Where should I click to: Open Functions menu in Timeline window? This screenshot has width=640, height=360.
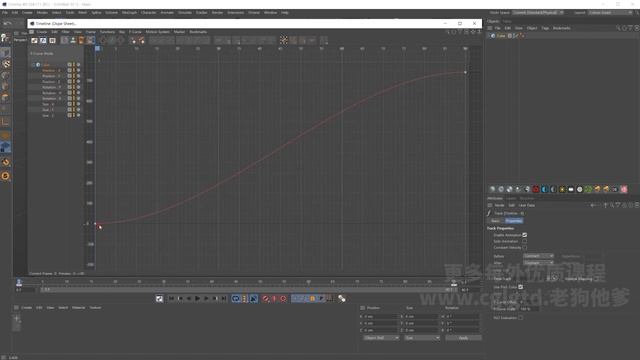[x=107, y=32]
